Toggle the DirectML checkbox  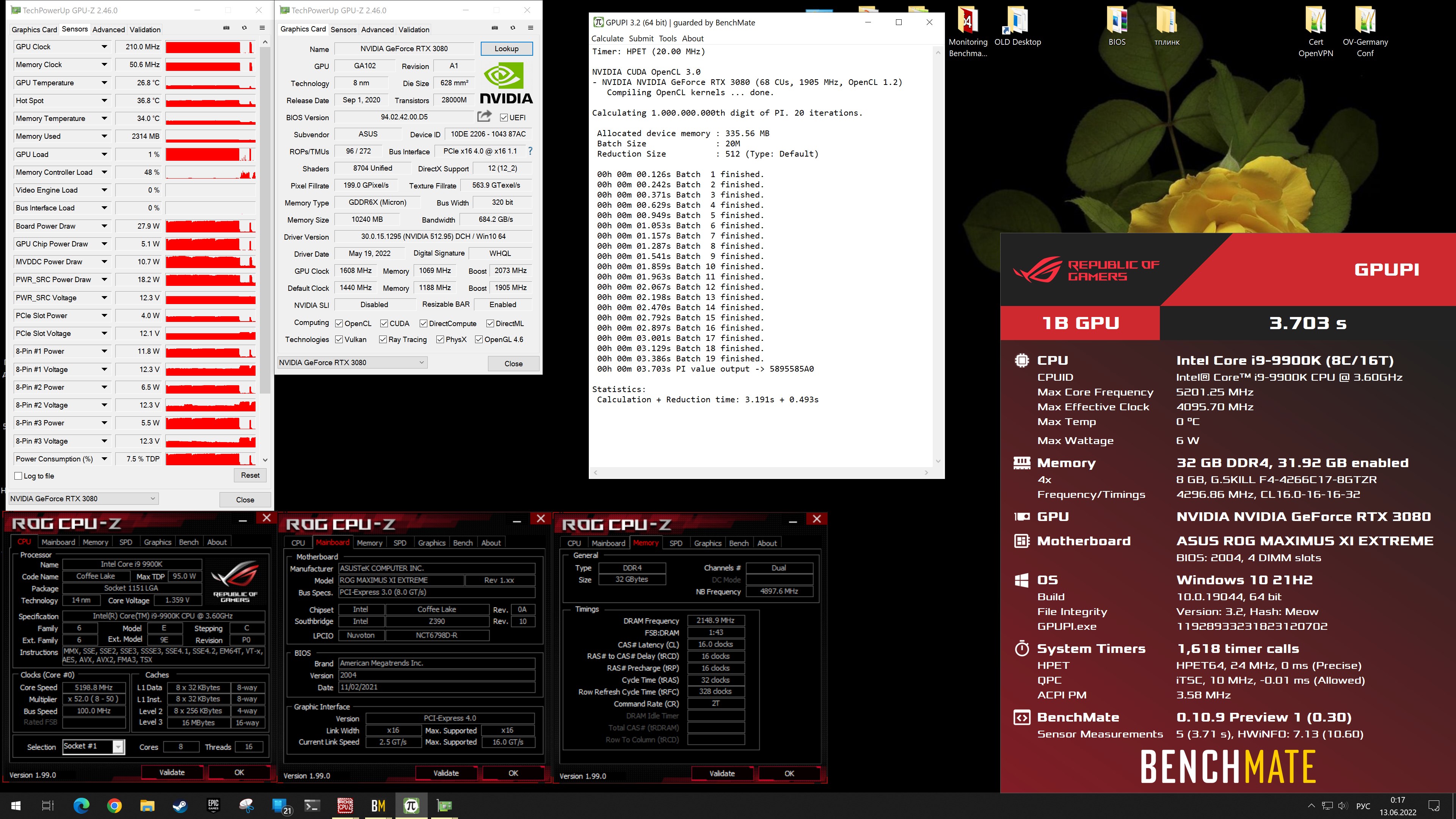(490, 323)
